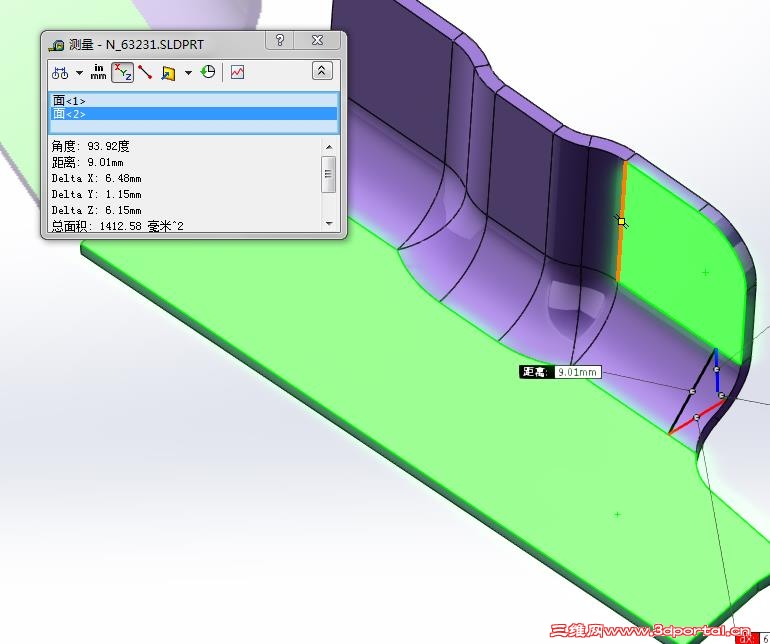Click the arc/circle measurements icon
770x644 pixels.
click(x=60, y=73)
